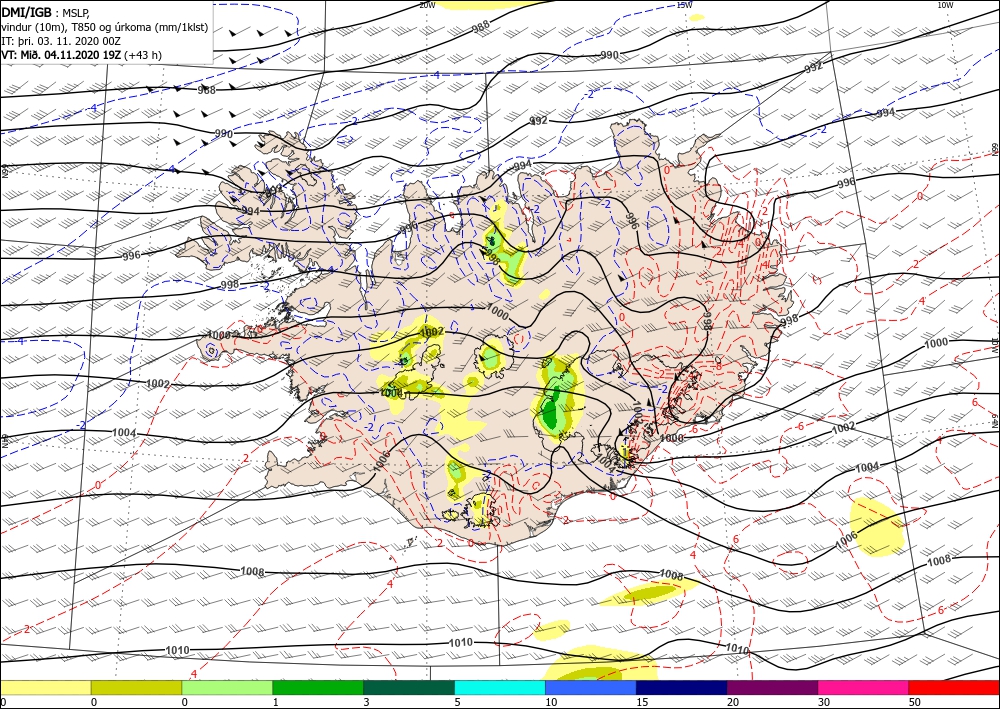
Task: Click legend value "3" under the color bar
Action: pos(367,702)
